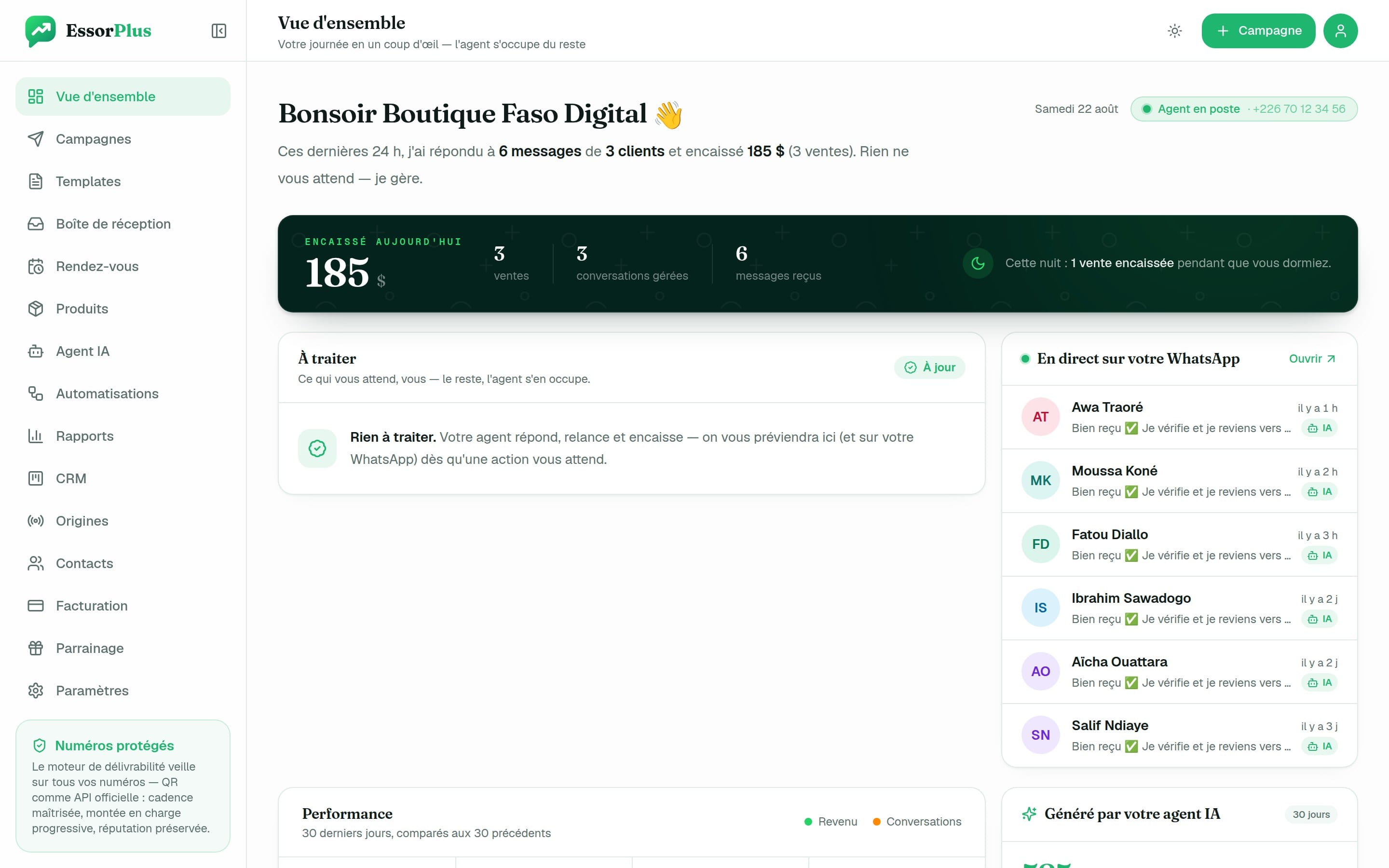
Task: Click the 6 messages reçus stat
Action: [778, 263]
